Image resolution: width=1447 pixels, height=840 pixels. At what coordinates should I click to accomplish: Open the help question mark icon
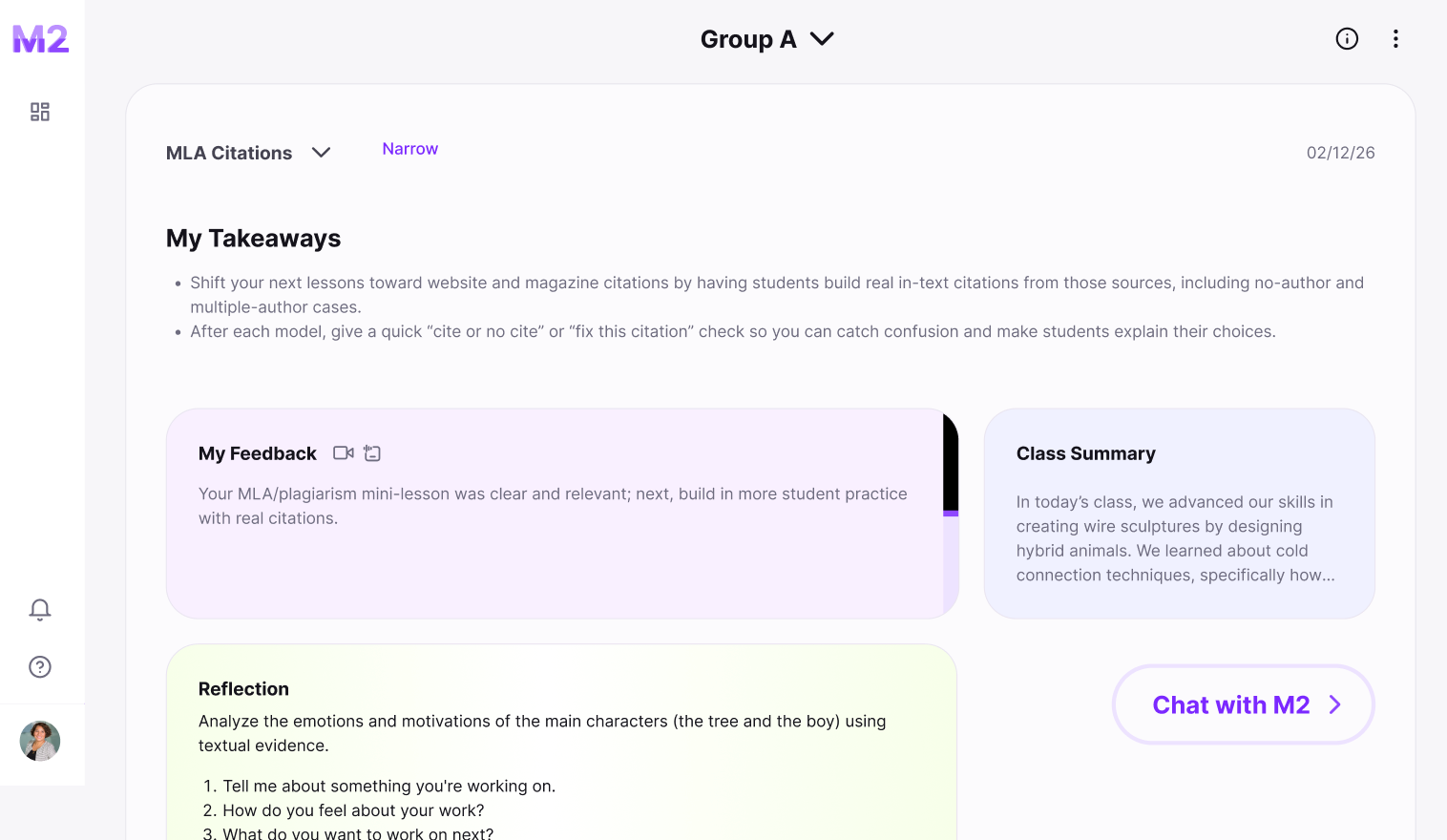40,667
